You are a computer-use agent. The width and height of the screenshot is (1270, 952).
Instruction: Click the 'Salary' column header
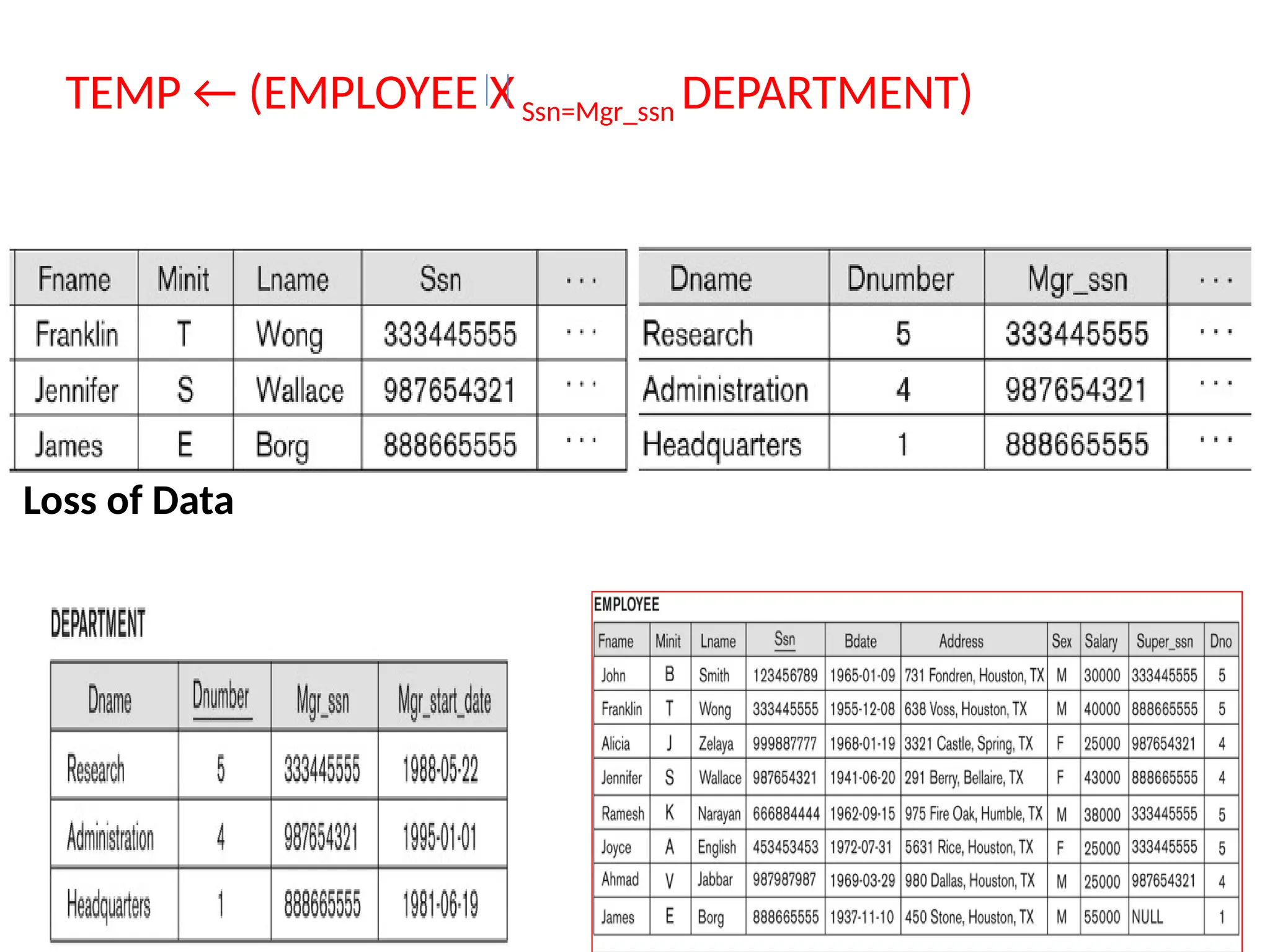coord(1101,641)
